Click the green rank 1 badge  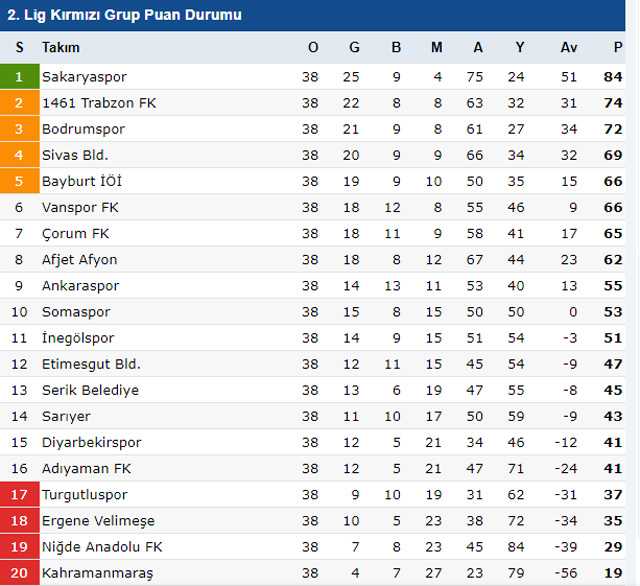pyautogui.click(x=18, y=77)
